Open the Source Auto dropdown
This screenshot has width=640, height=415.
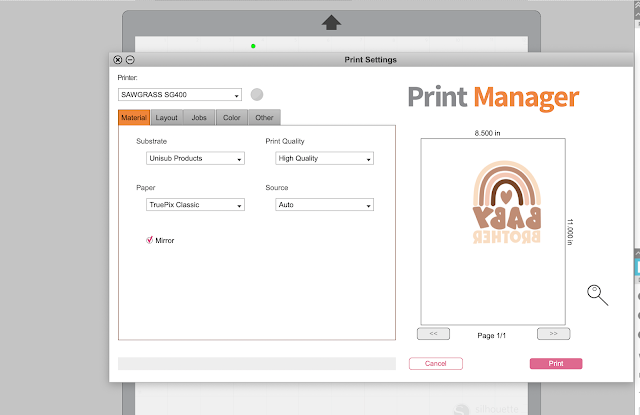[324, 204]
